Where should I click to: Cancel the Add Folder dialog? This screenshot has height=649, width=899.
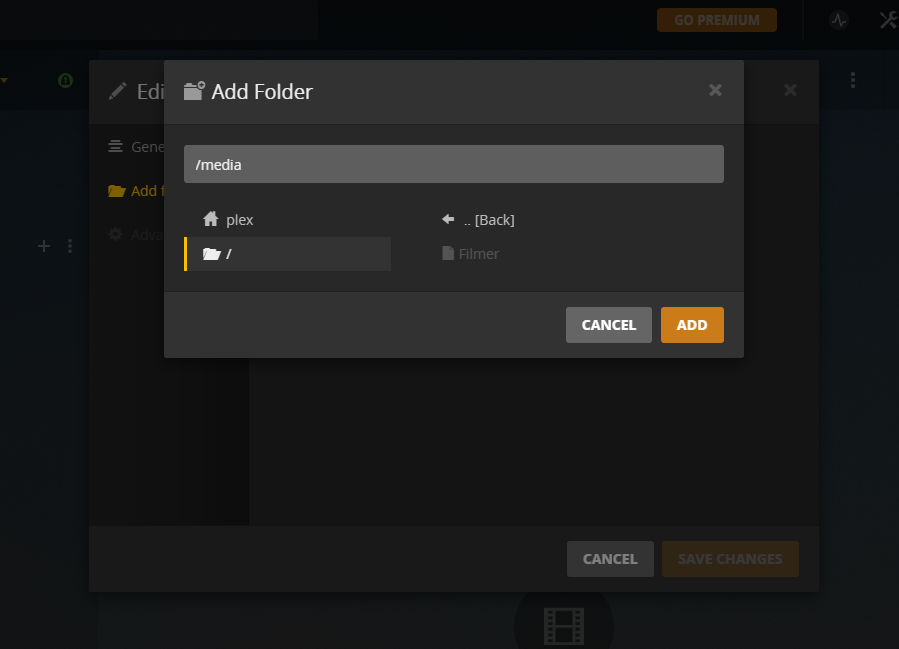608,325
